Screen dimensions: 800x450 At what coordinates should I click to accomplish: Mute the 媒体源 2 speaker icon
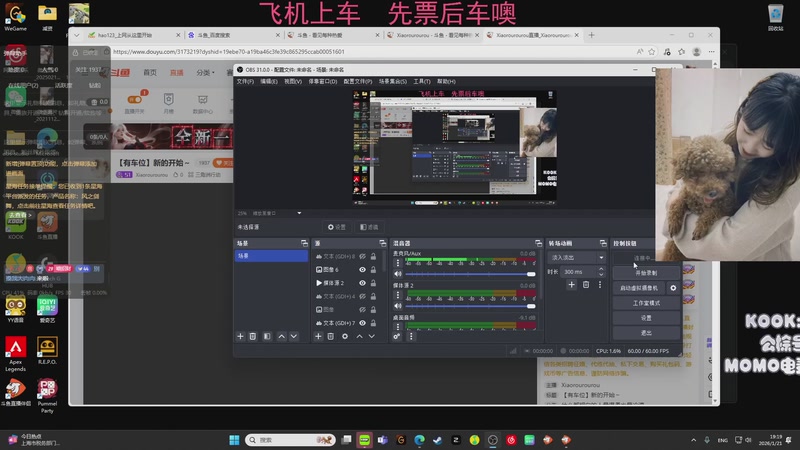[398, 306]
